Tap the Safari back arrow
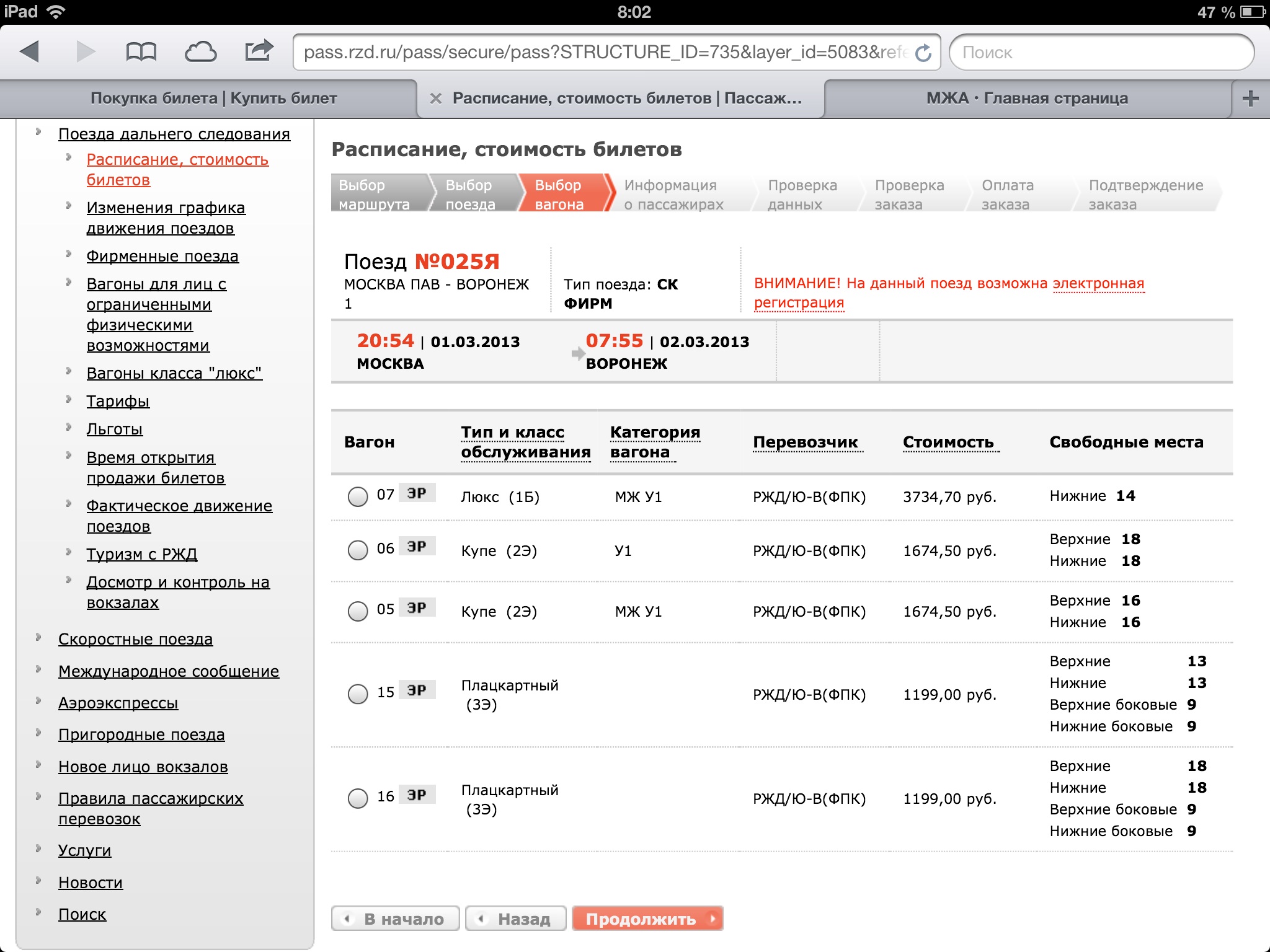This screenshot has width=1270, height=952. coord(30,52)
